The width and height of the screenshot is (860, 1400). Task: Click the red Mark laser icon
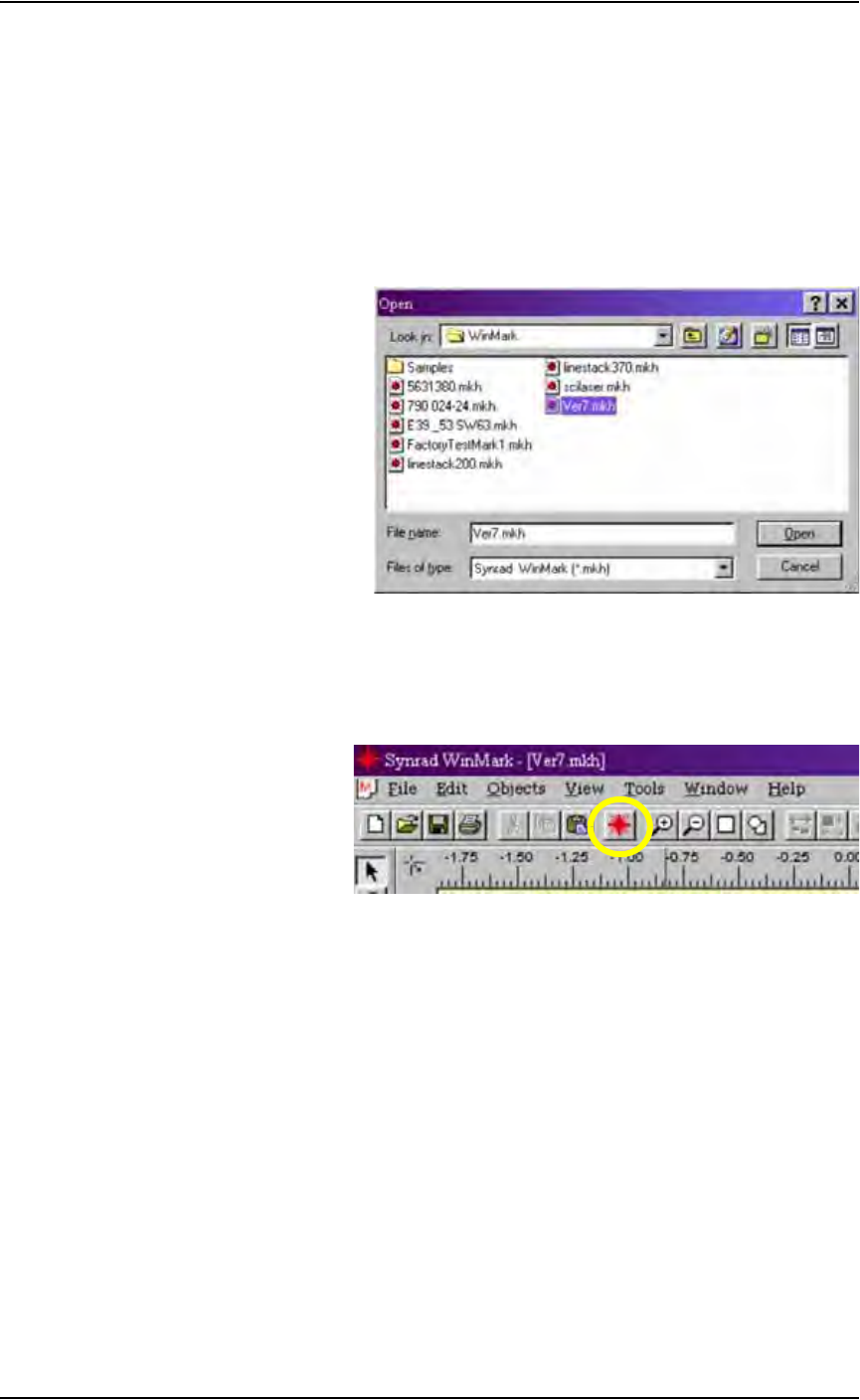(x=618, y=825)
